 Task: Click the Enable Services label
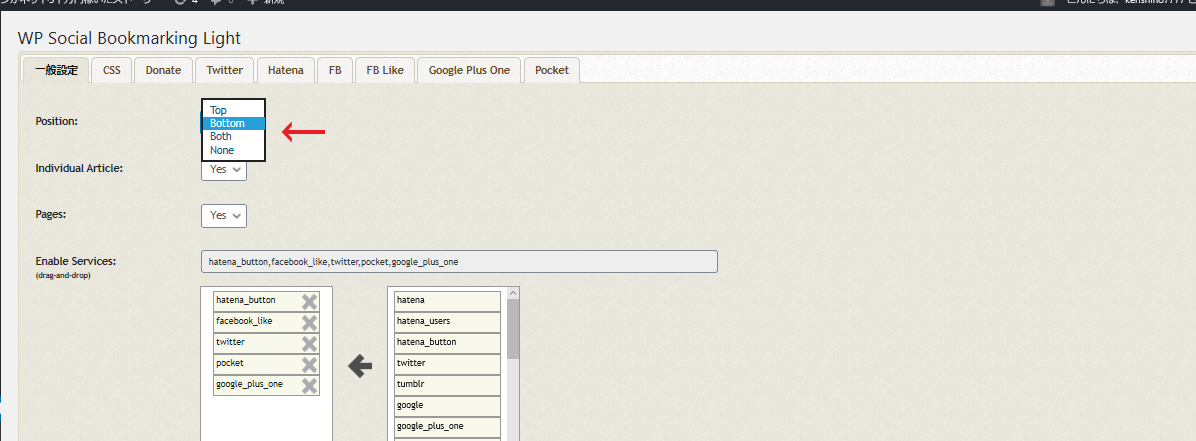76,261
